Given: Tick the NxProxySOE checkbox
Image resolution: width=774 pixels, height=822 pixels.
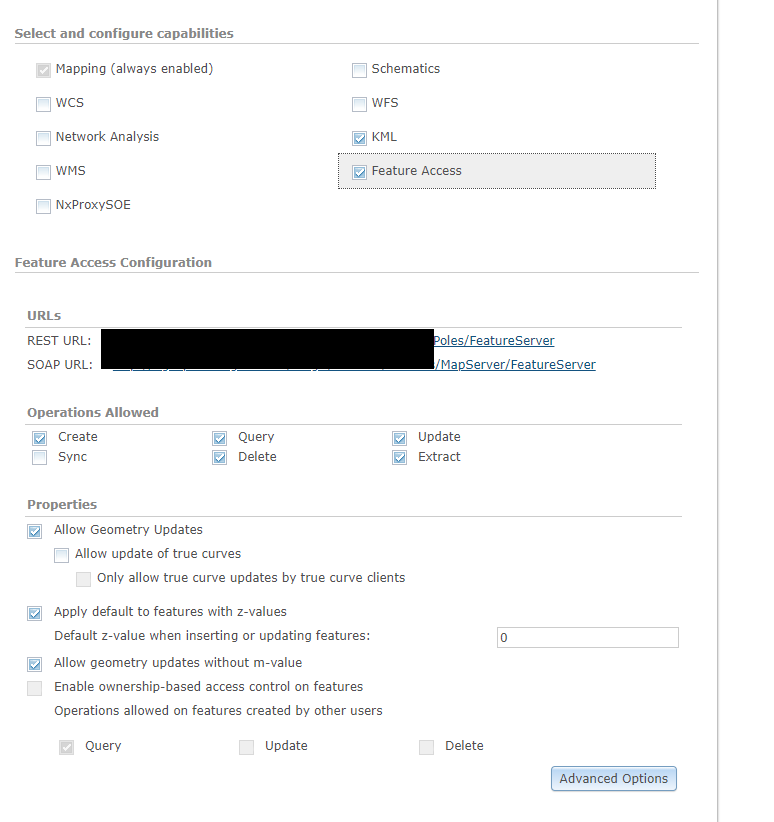Looking at the screenshot, I should [43, 207].
